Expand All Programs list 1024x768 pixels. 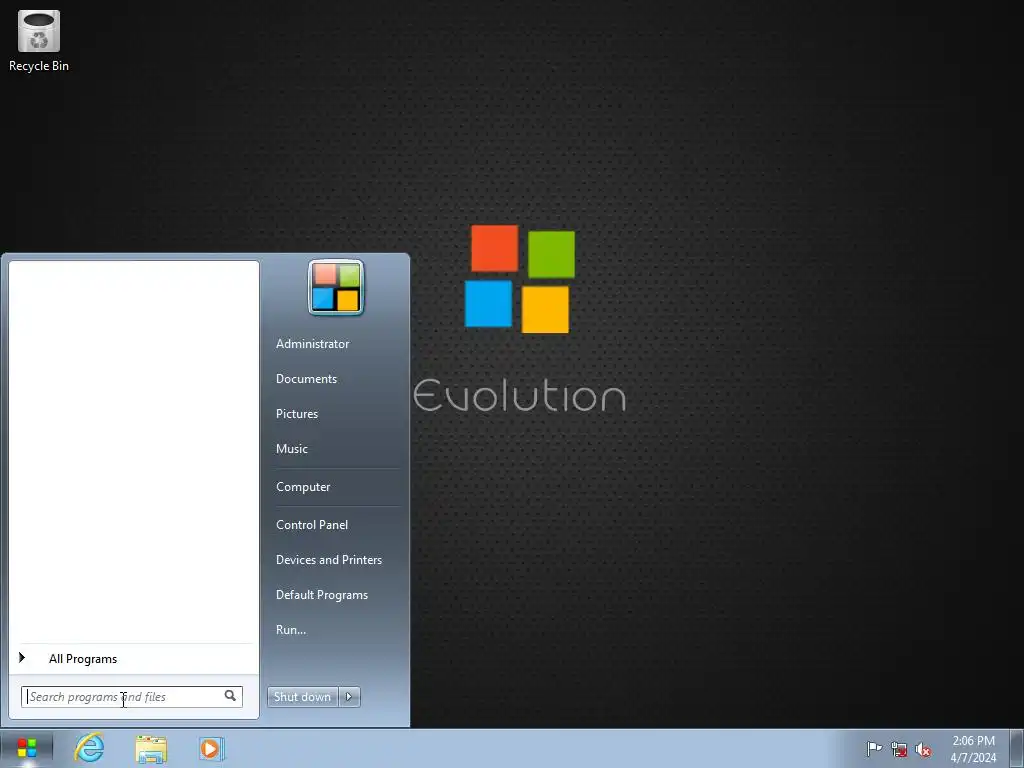pos(134,658)
